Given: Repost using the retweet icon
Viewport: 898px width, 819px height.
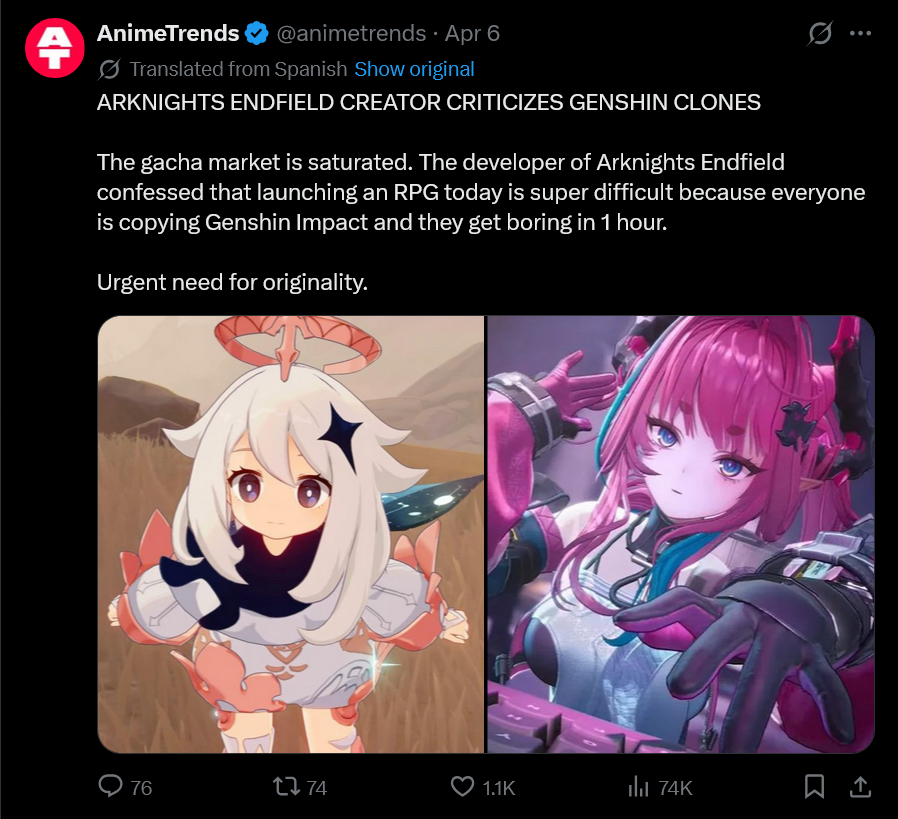Looking at the screenshot, I should coord(286,786).
